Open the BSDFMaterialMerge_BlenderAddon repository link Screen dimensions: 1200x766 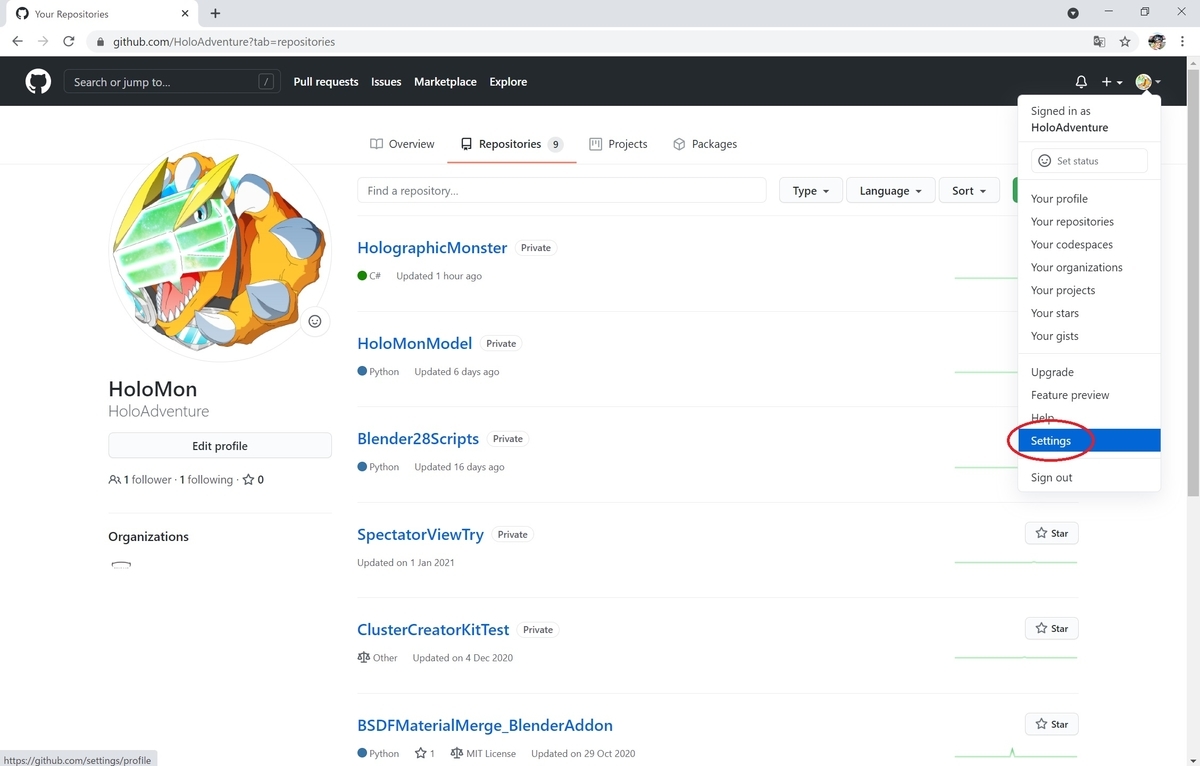tap(485, 725)
